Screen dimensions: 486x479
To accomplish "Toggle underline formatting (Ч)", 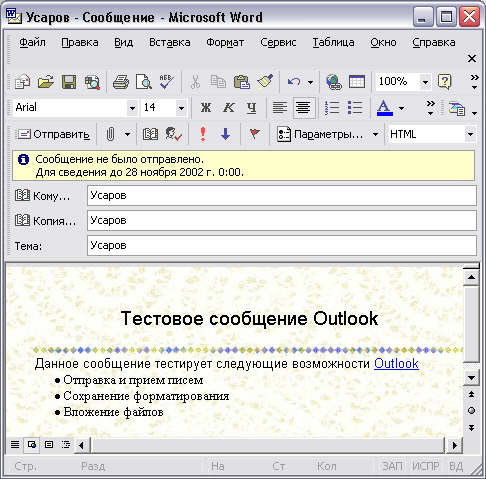I will pyautogui.click(x=252, y=108).
